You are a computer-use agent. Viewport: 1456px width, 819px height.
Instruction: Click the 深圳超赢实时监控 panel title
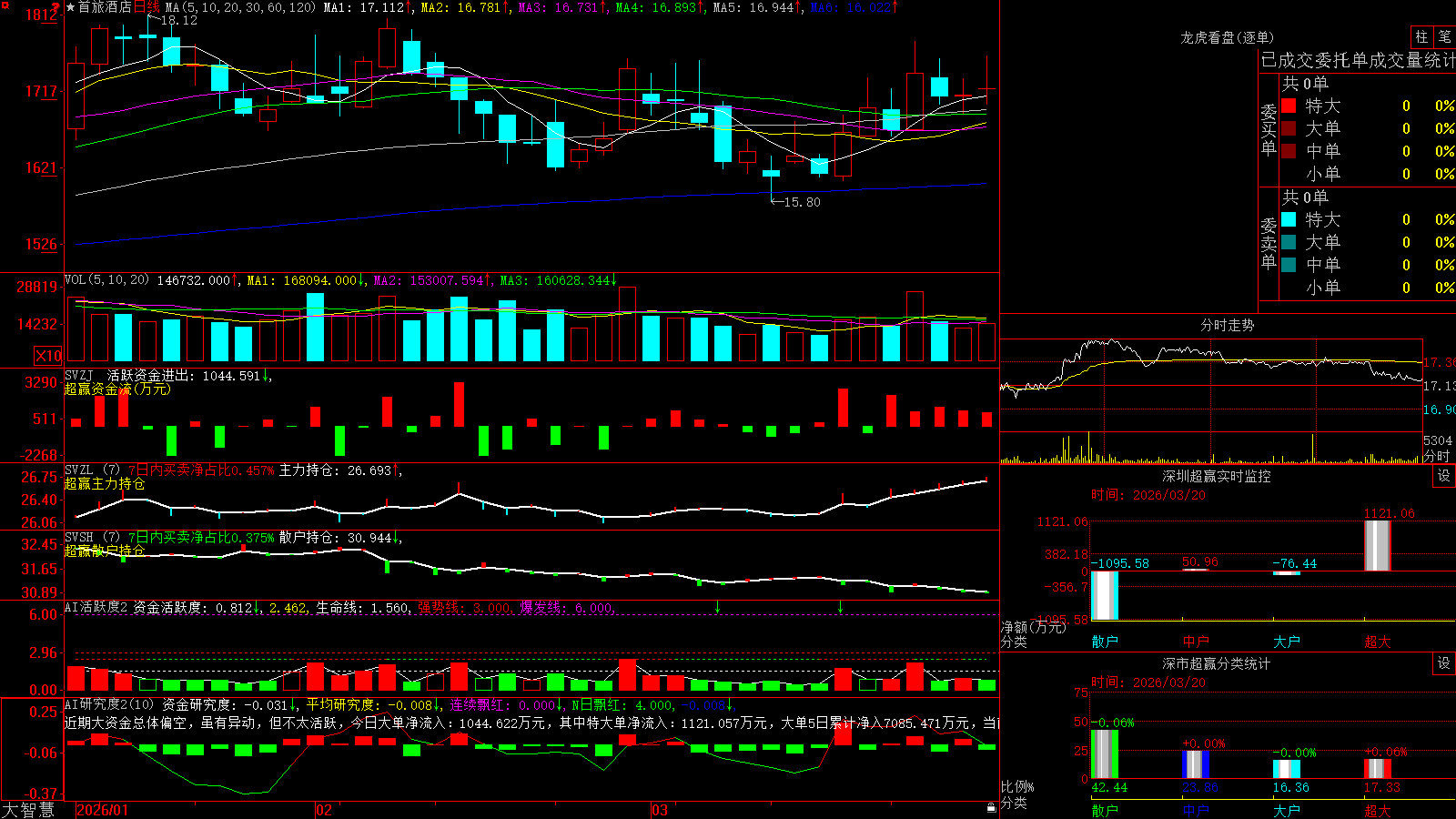pyautogui.click(x=1217, y=476)
